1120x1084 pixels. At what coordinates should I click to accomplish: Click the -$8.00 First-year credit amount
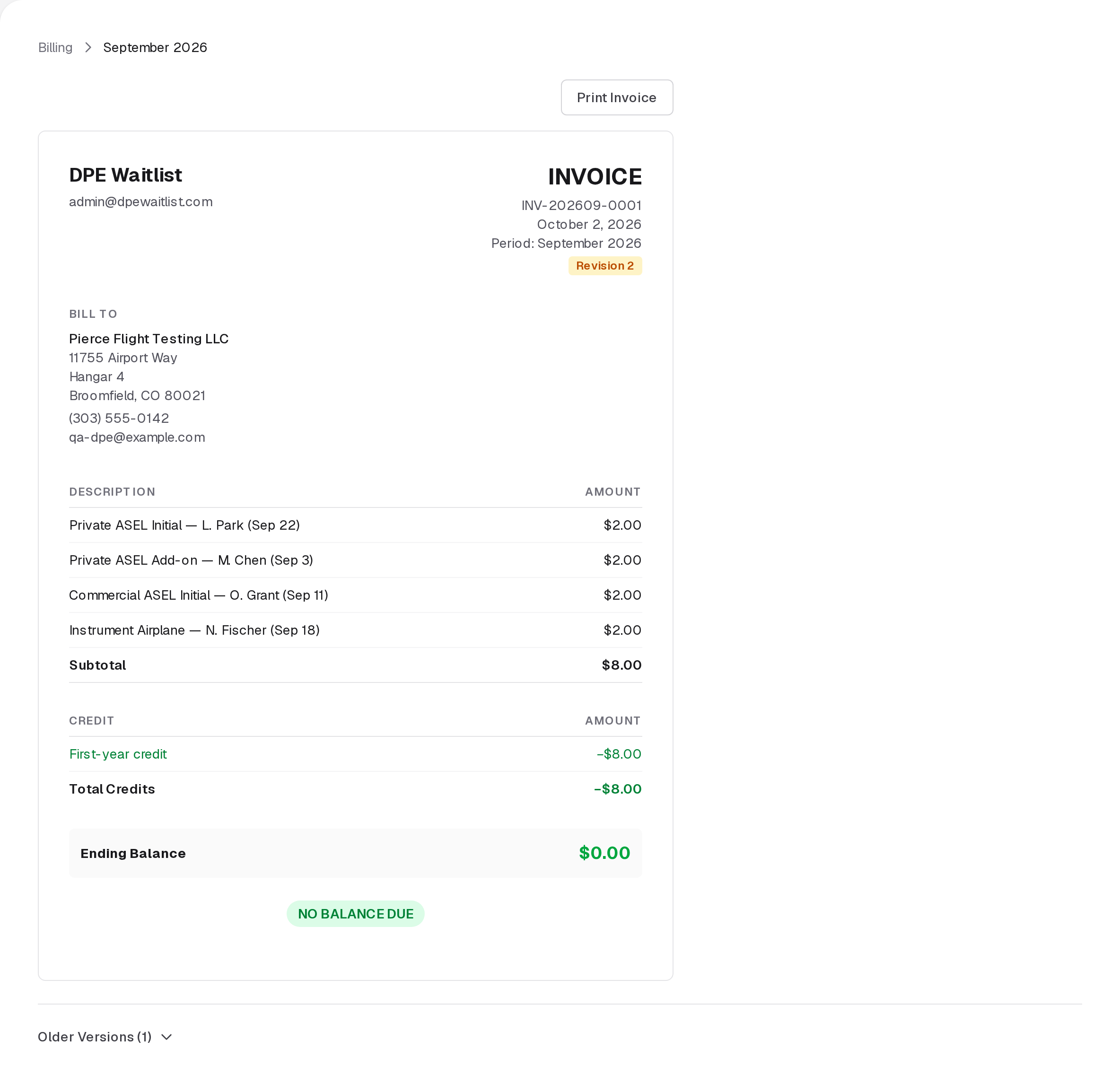619,754
